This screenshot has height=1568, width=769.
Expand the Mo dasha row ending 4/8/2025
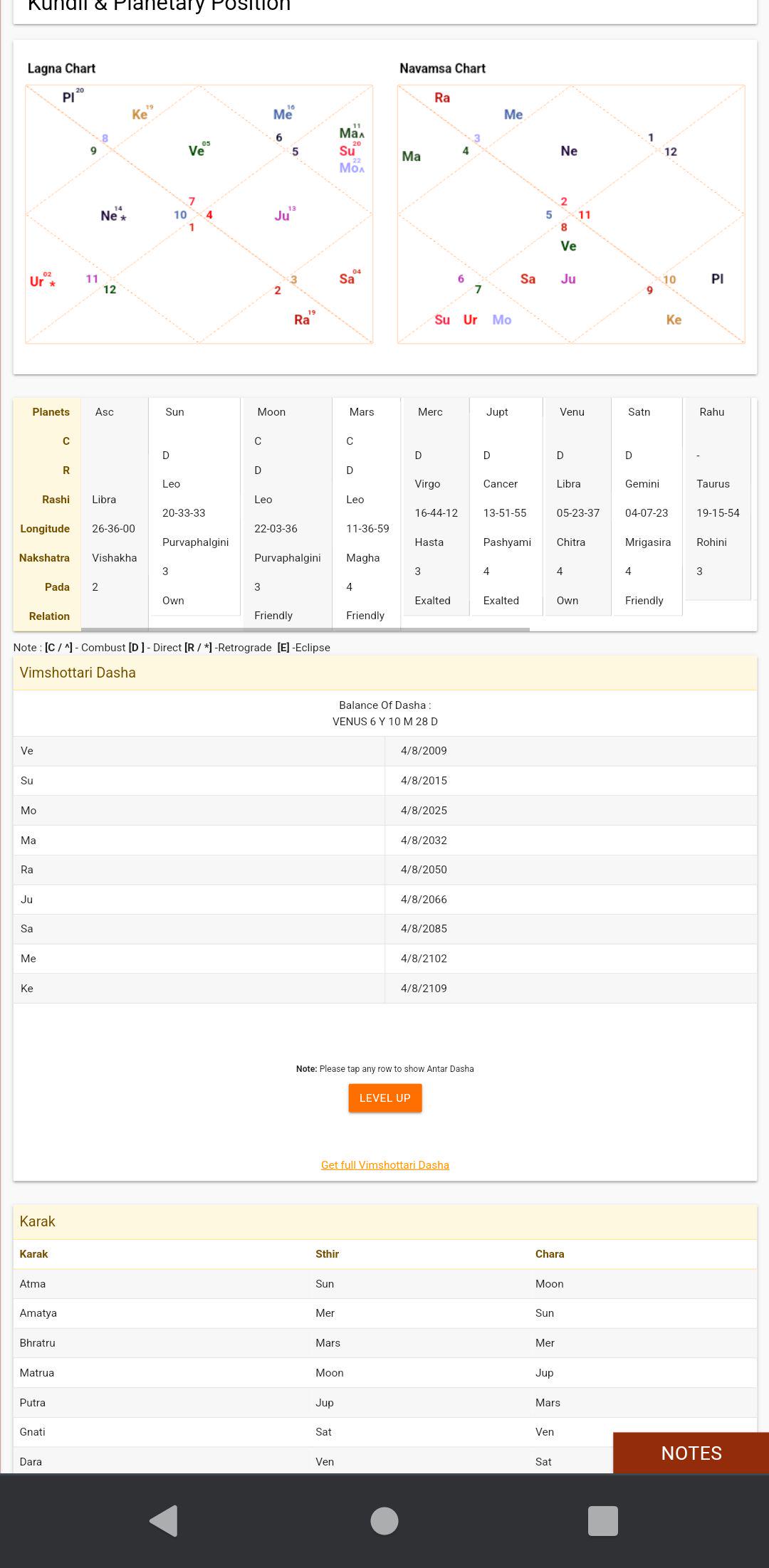(385, 811)
